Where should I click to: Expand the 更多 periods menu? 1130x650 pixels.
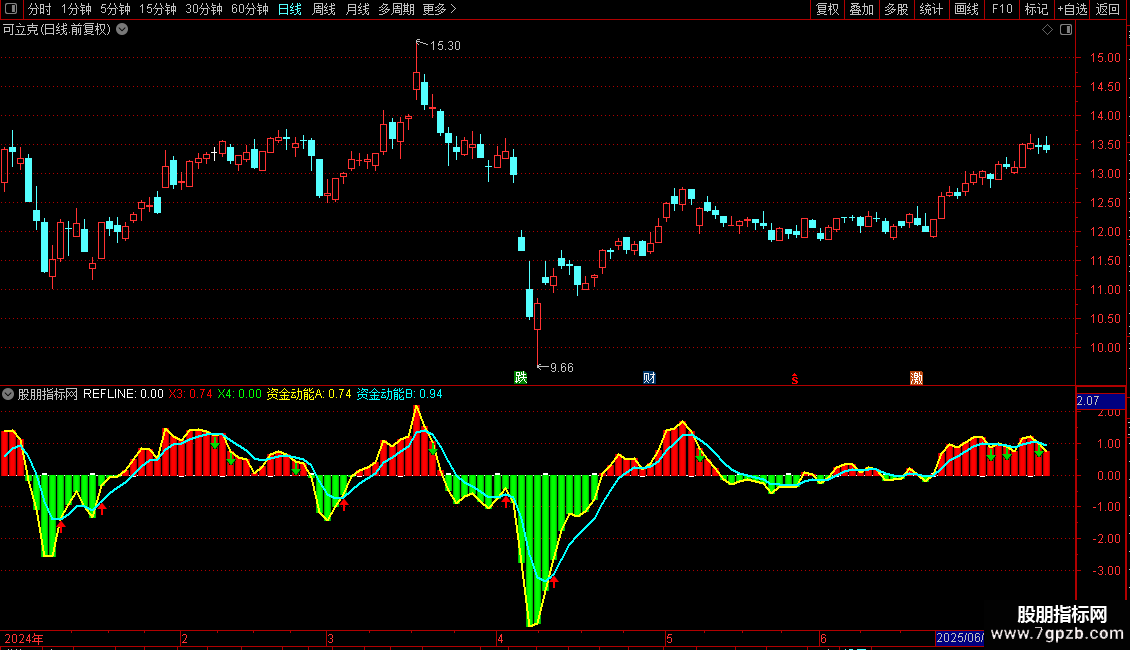point(439,9)
